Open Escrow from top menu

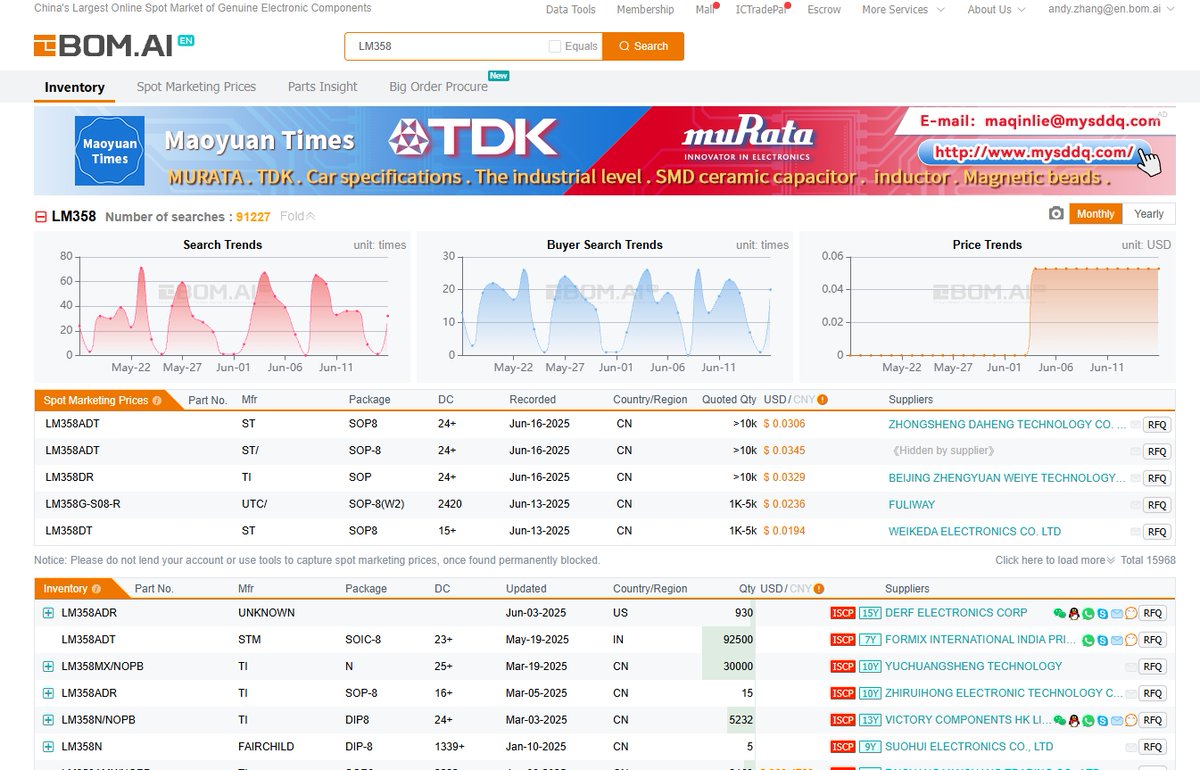(824, 10)
